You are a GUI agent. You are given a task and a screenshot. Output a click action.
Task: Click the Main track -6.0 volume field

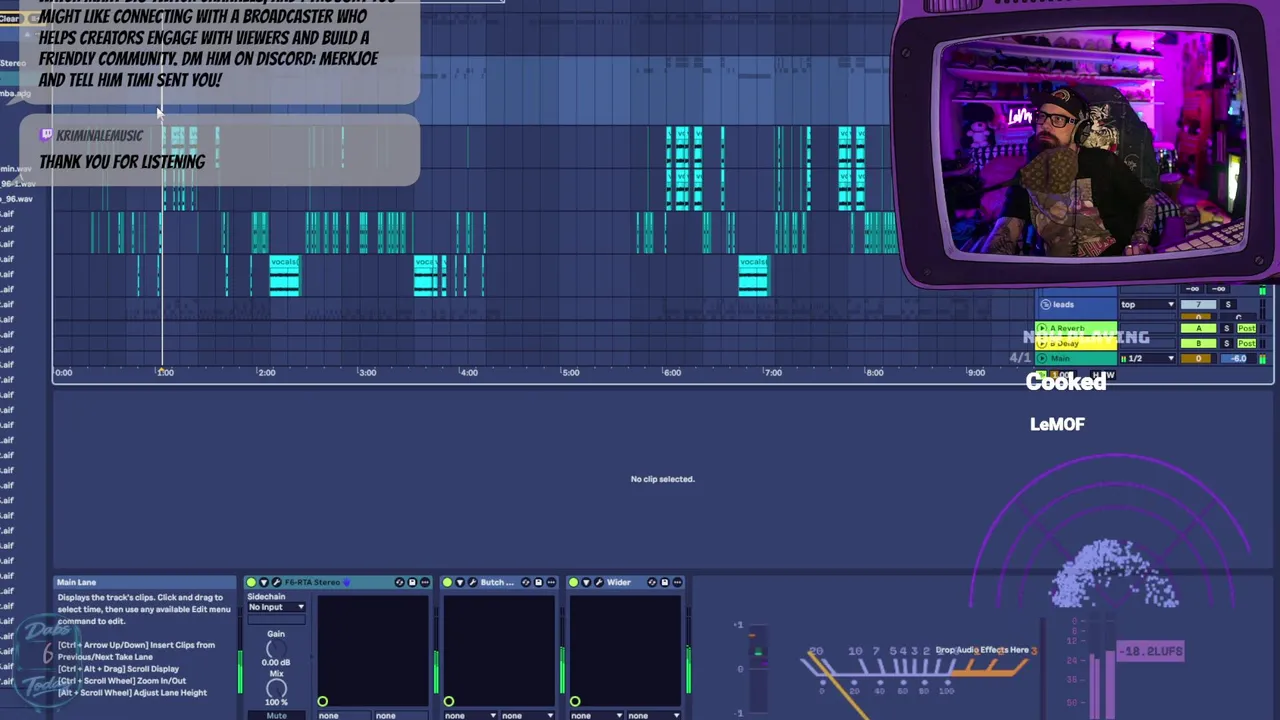(x=1238, y=358)
